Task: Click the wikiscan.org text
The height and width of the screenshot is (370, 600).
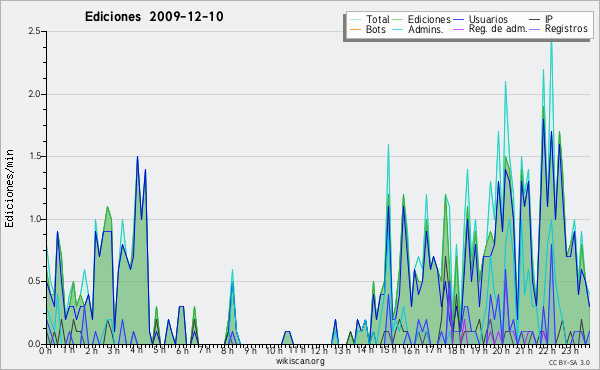Action: [300, 361]
